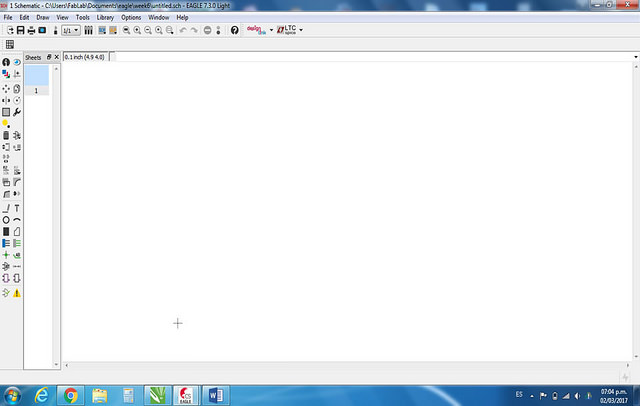The height and width of the screenshot is (406, 640).
Task: Select the Mark tool
Action: point(17,74)
